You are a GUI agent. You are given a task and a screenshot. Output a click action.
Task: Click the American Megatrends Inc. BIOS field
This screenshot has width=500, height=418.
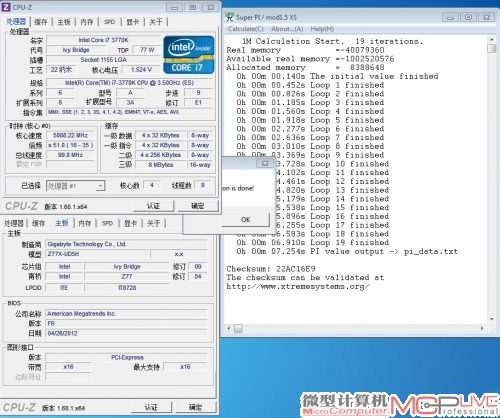click(126, 314)
